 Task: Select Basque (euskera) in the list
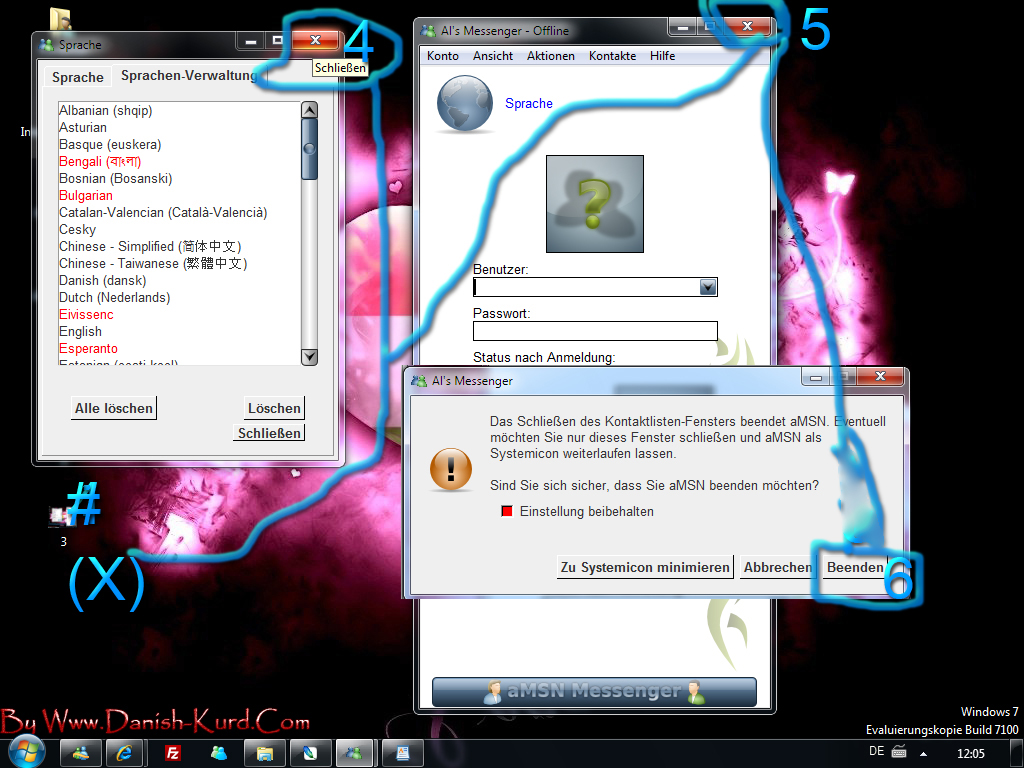pyautogui.click(x=110, y=144)
